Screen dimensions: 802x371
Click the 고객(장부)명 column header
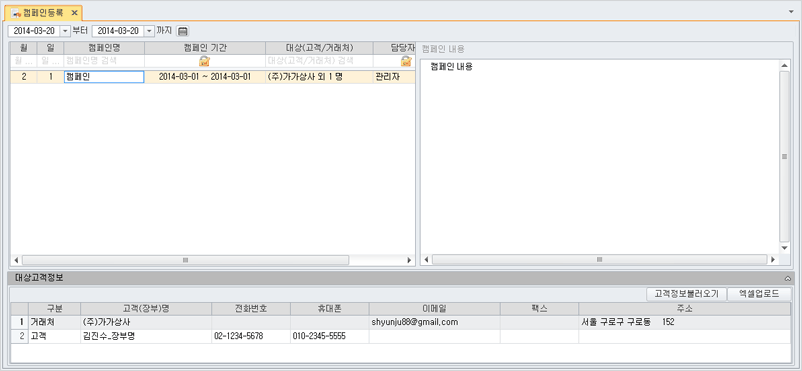pos(146,309)
